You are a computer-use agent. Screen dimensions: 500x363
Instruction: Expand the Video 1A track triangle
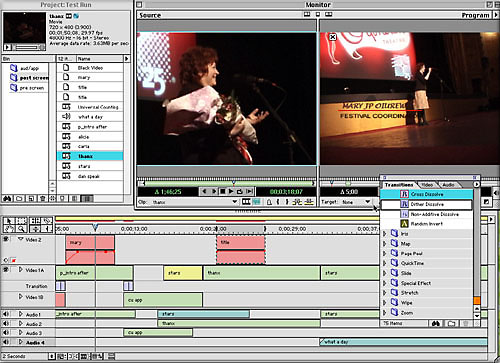21,269
